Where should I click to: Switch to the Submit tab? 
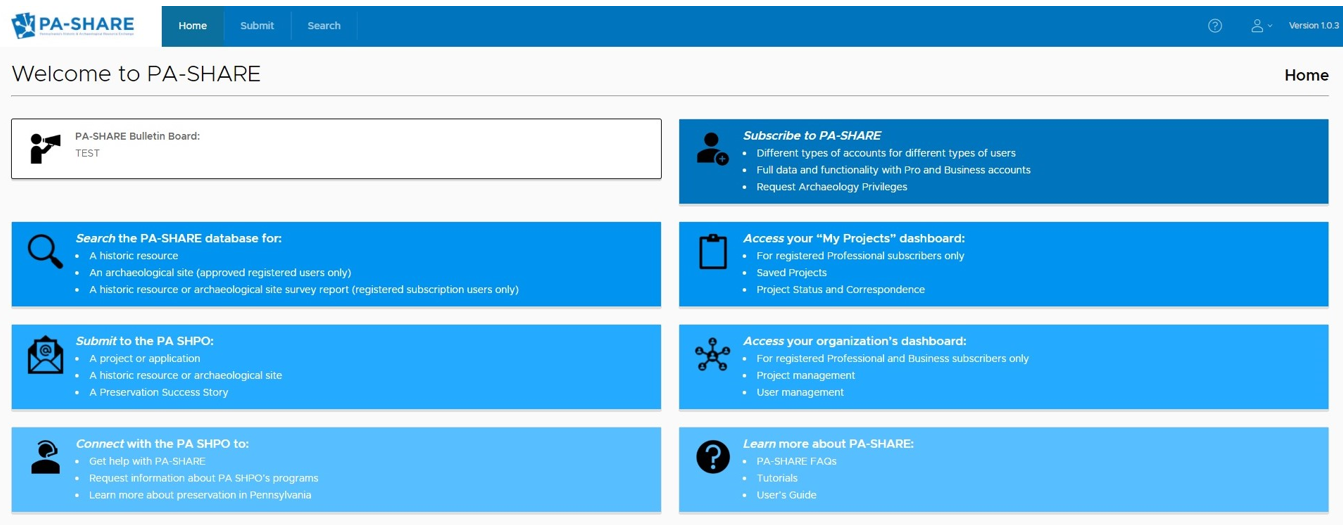[x=257, y=26]
